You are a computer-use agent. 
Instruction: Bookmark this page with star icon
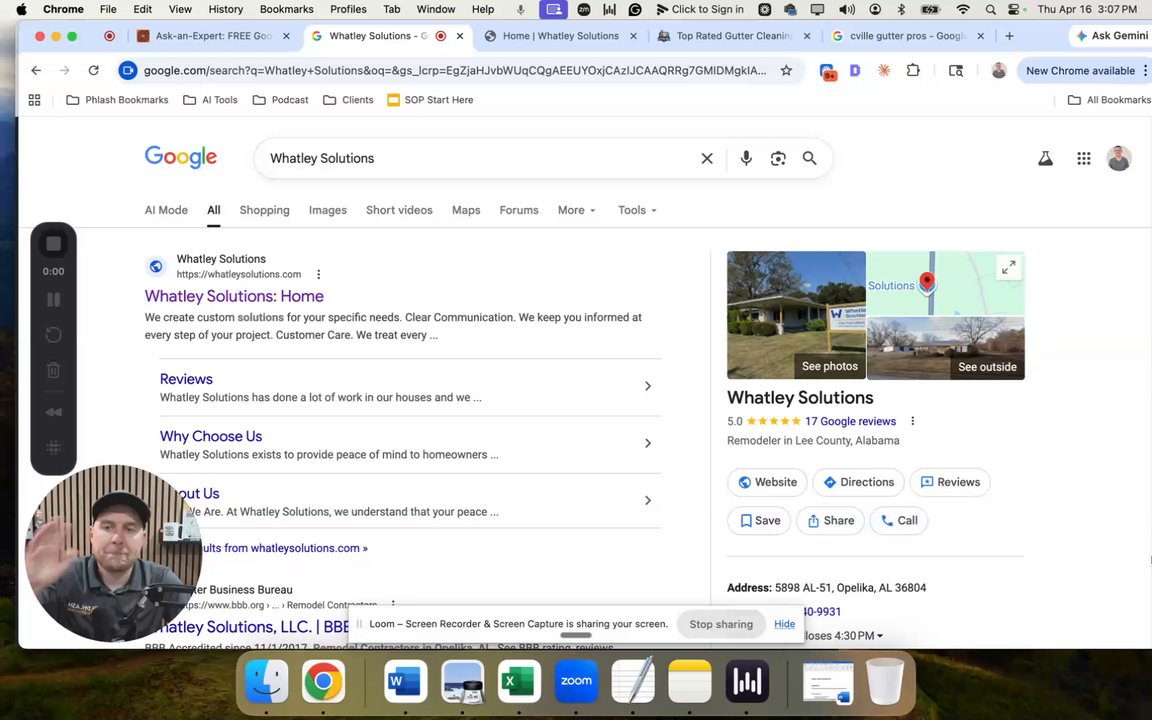(786, 71)
